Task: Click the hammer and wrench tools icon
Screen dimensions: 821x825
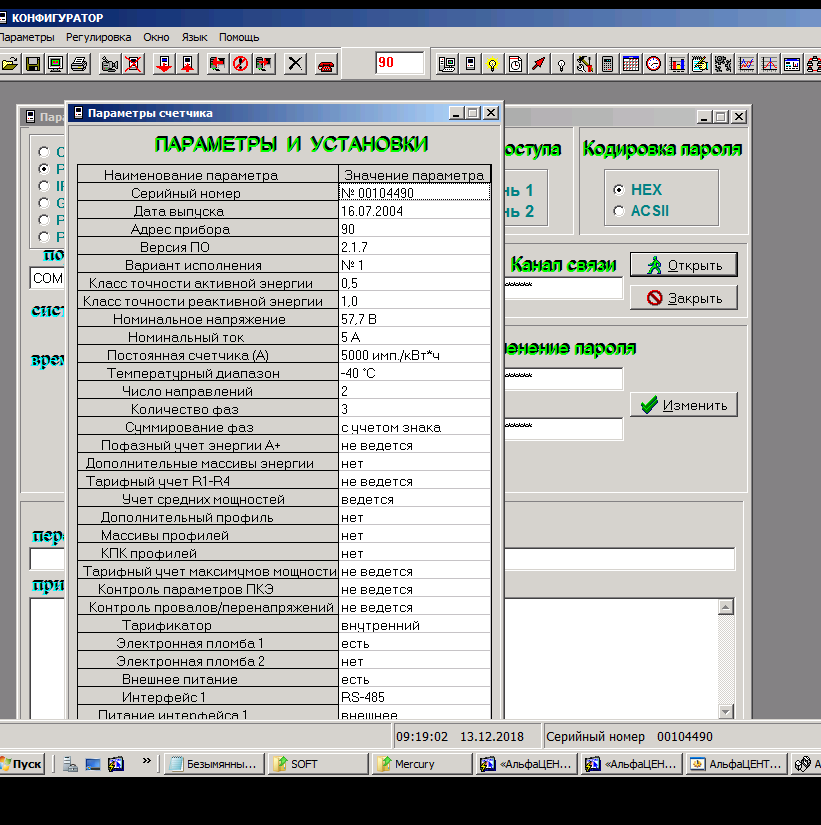Action: 584,64
